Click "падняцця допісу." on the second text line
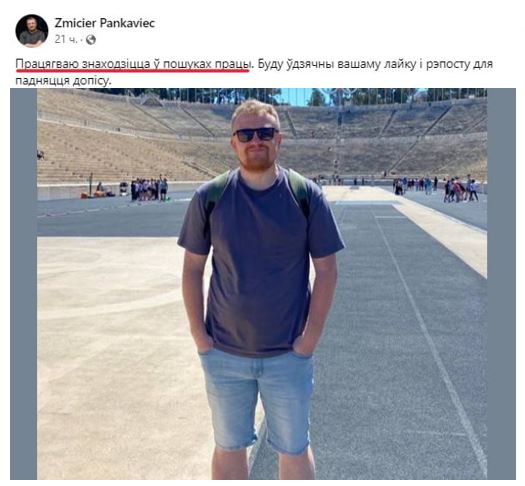The width and height of the screenshot is (525, 486). [63, 80]
